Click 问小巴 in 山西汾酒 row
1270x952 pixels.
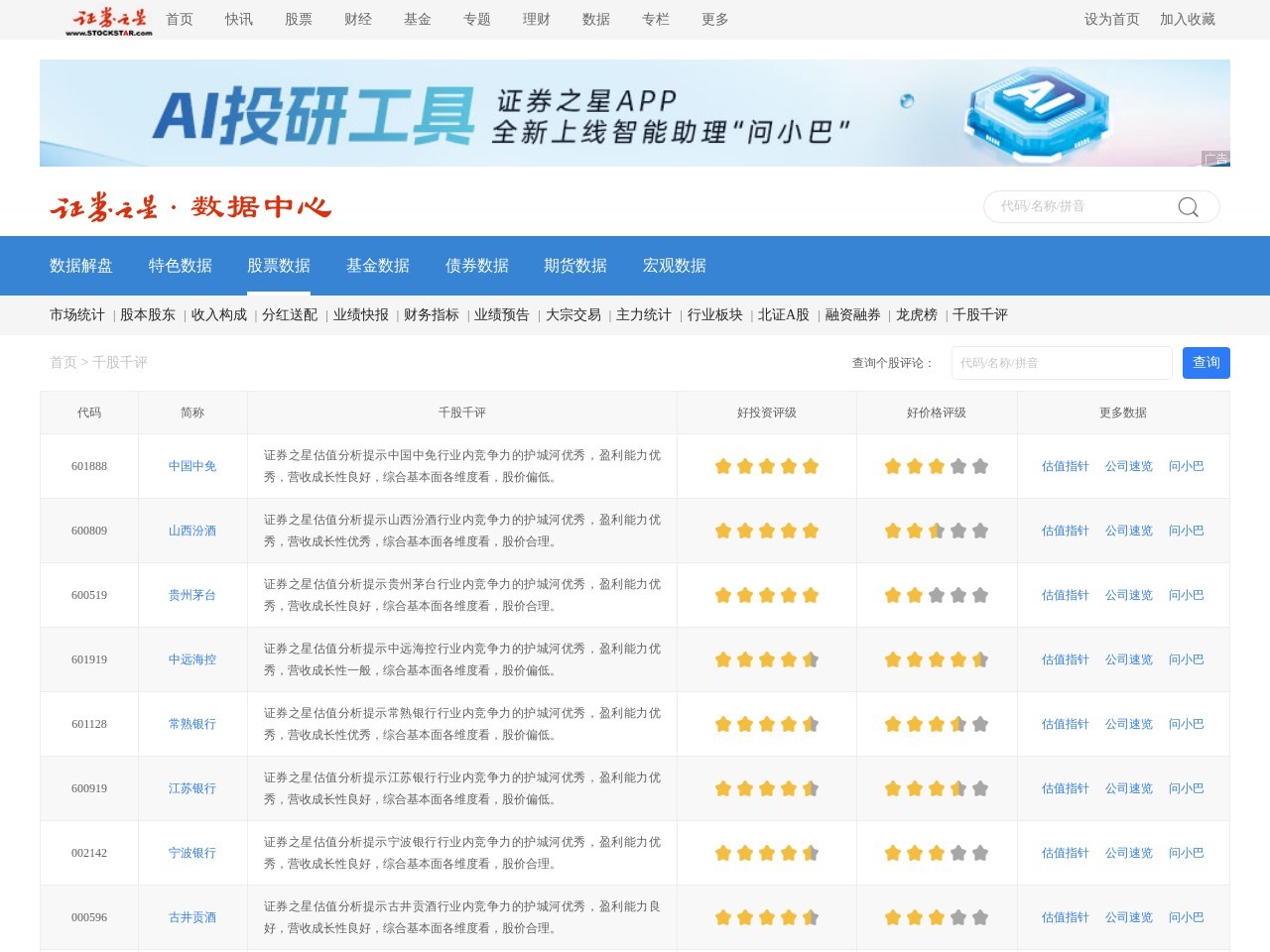pos(1187,531)
